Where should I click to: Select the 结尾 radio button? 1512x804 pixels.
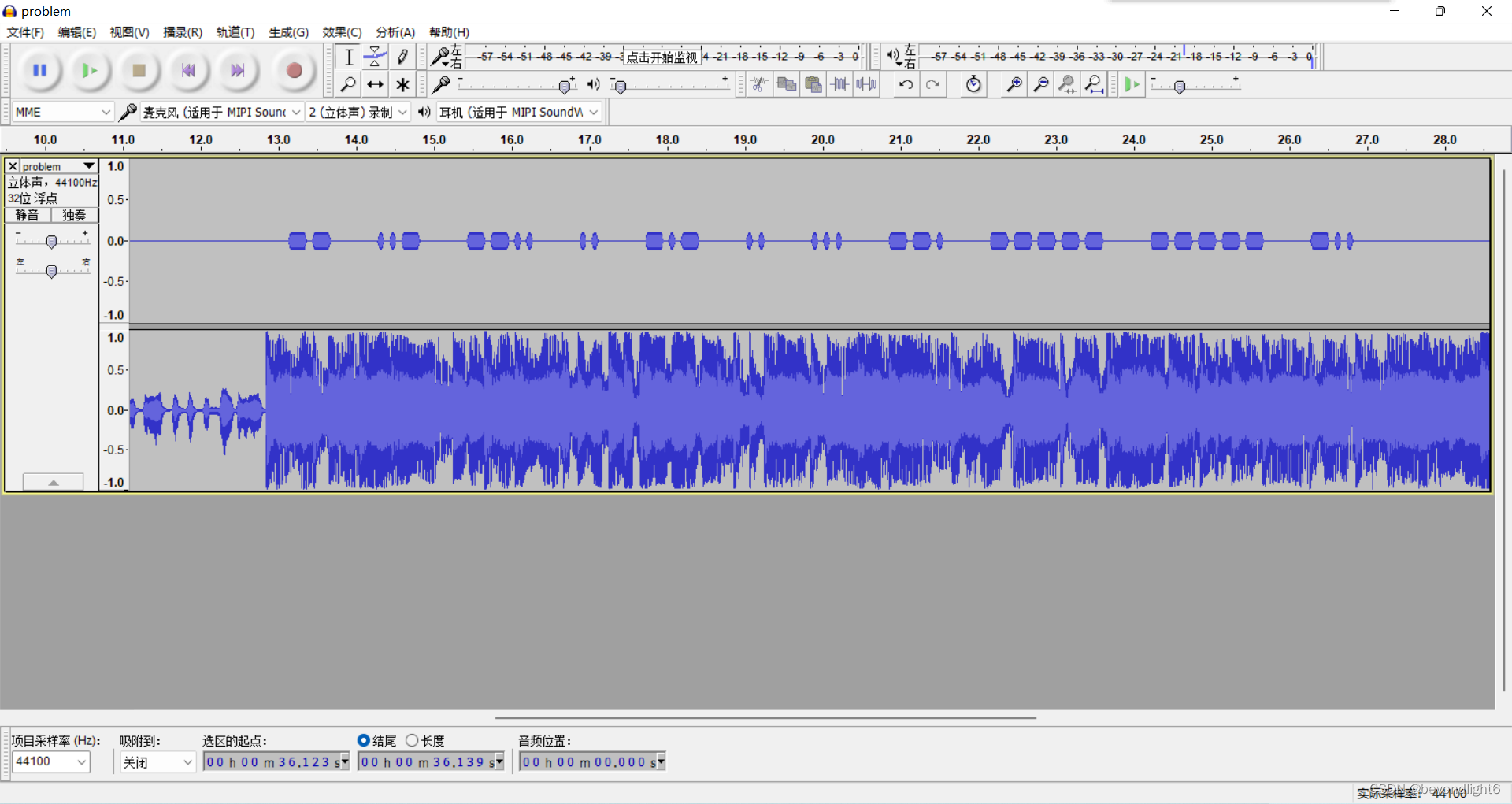363,740
